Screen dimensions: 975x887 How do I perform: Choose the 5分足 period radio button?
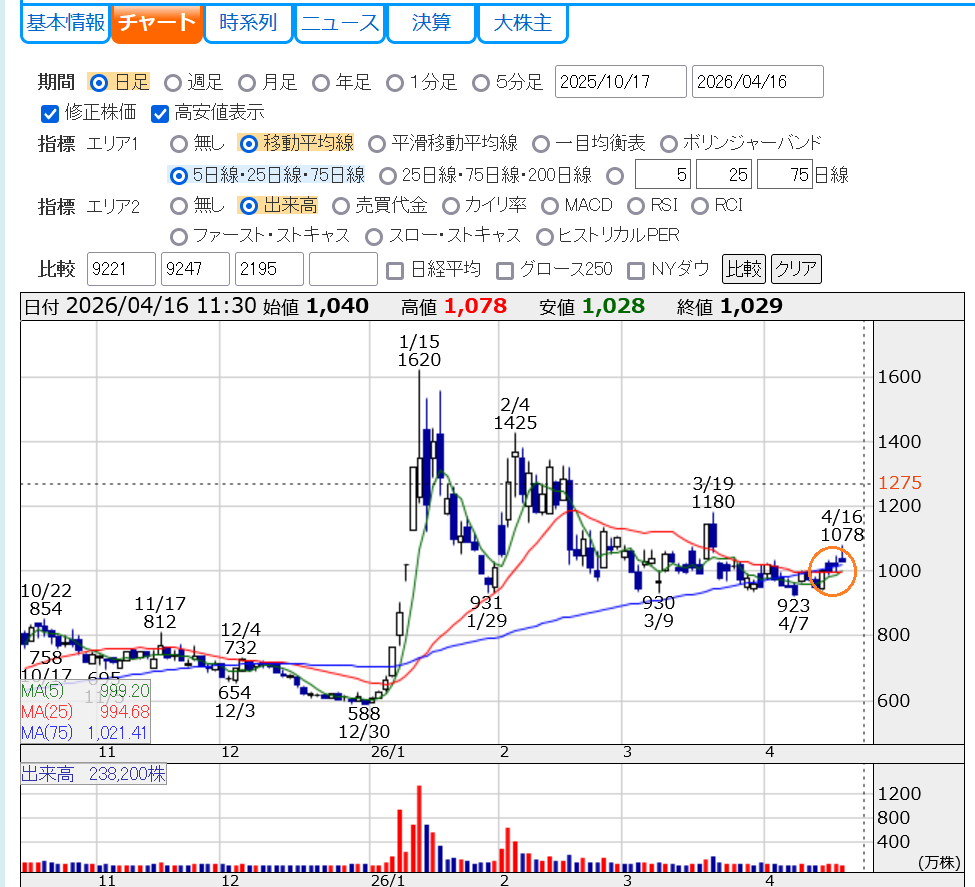[x=481, y=82]
